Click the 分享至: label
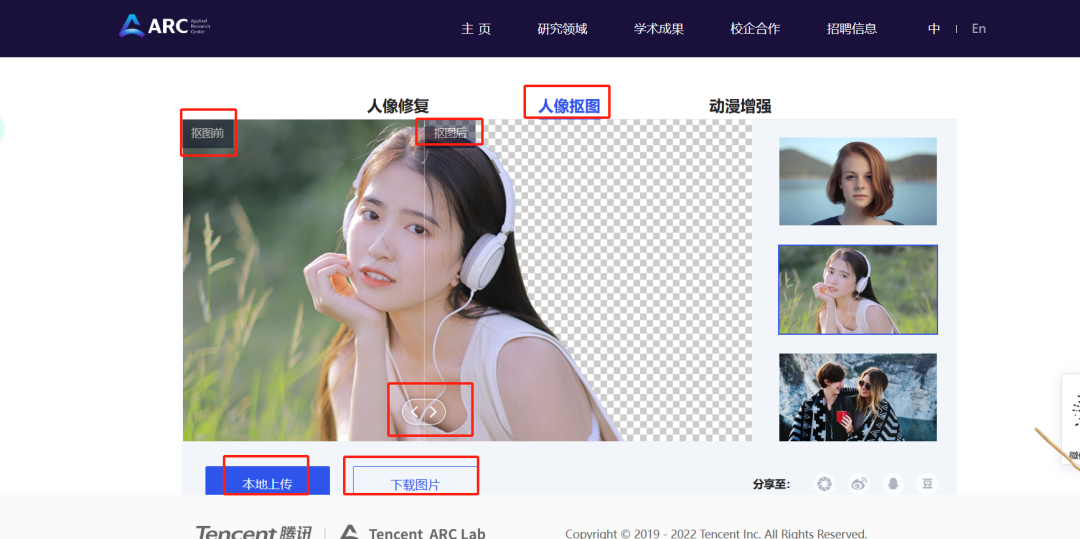This screenshot has height=539, width=1080. pos(771,485)
